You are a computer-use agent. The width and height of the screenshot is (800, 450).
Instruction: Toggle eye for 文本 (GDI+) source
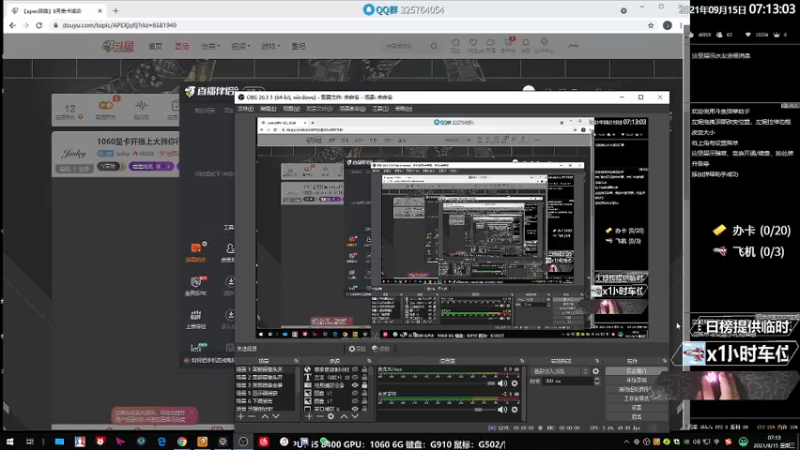(355, 378)
